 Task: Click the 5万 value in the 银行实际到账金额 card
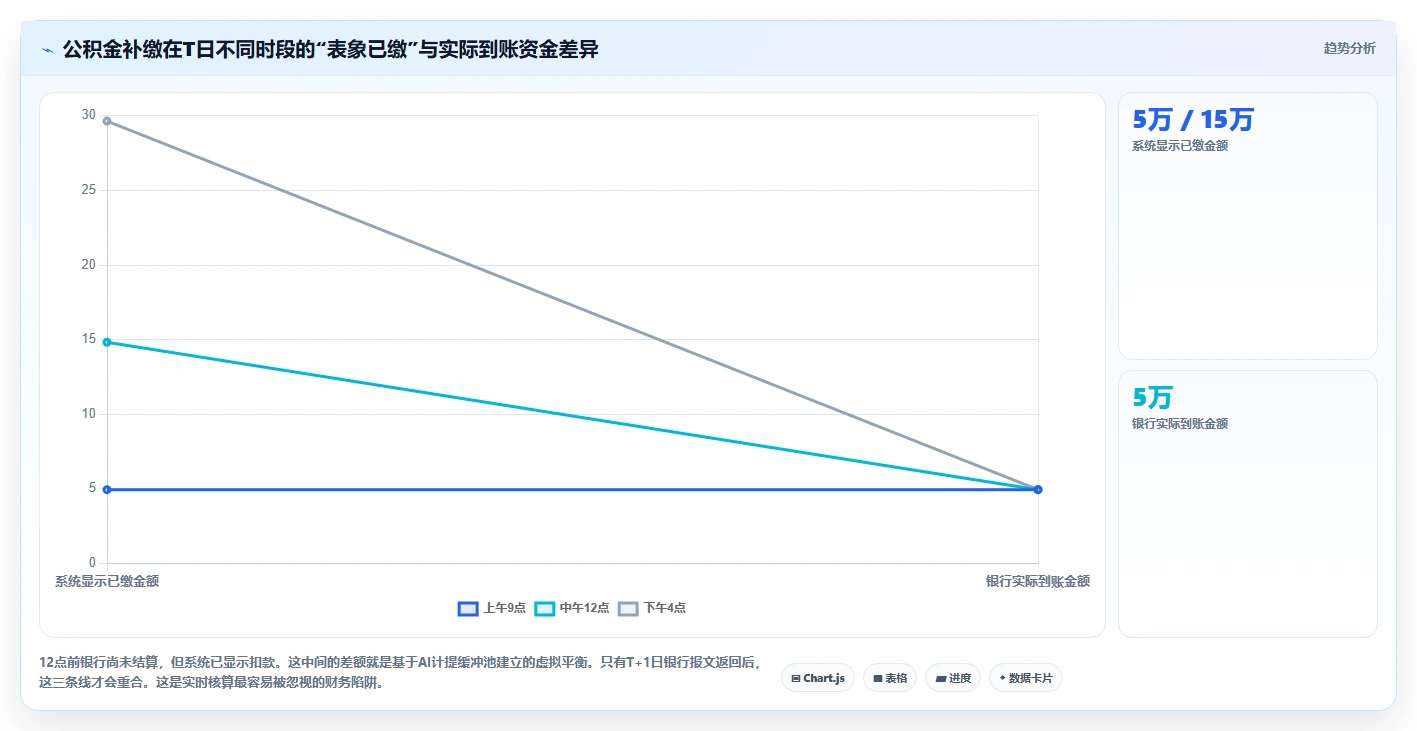(x=1152, y=398)
